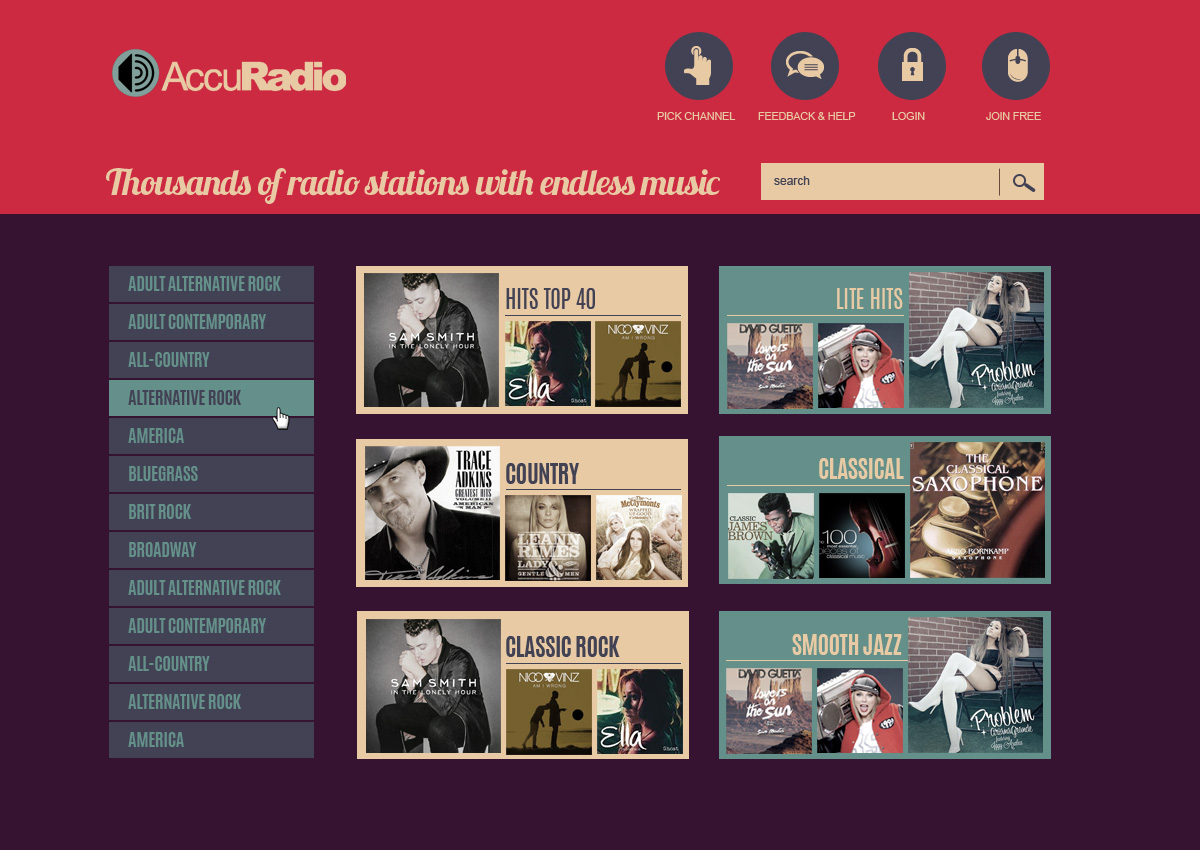Image resolution: width=1200 pixels, height=850 pixels.
Task: Click Nico & Vinz cover in Hits Top 40
Action: 638,363
